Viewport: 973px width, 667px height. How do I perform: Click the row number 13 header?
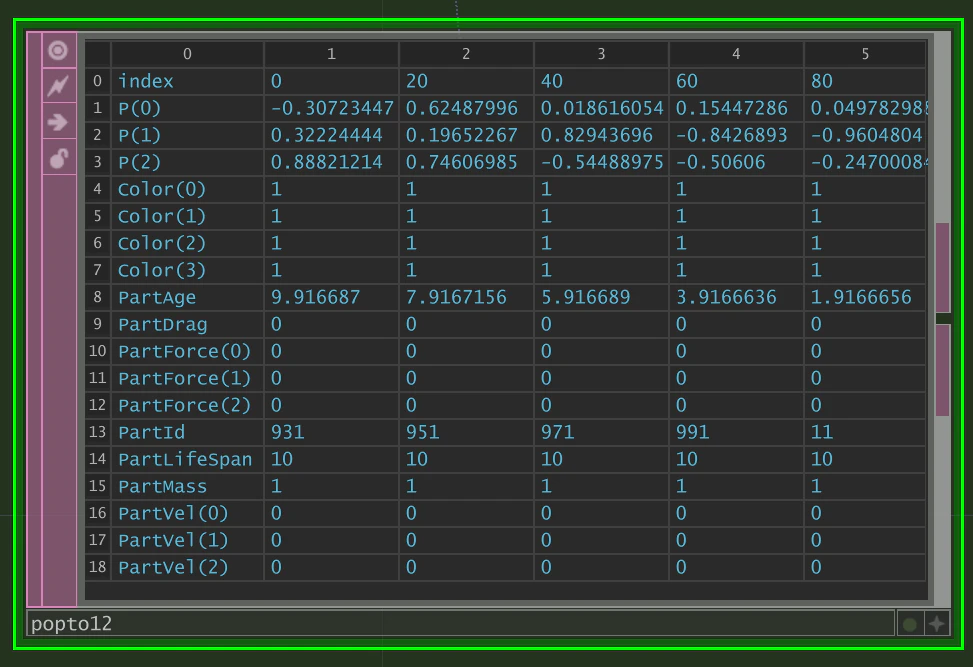coord(97,432)
